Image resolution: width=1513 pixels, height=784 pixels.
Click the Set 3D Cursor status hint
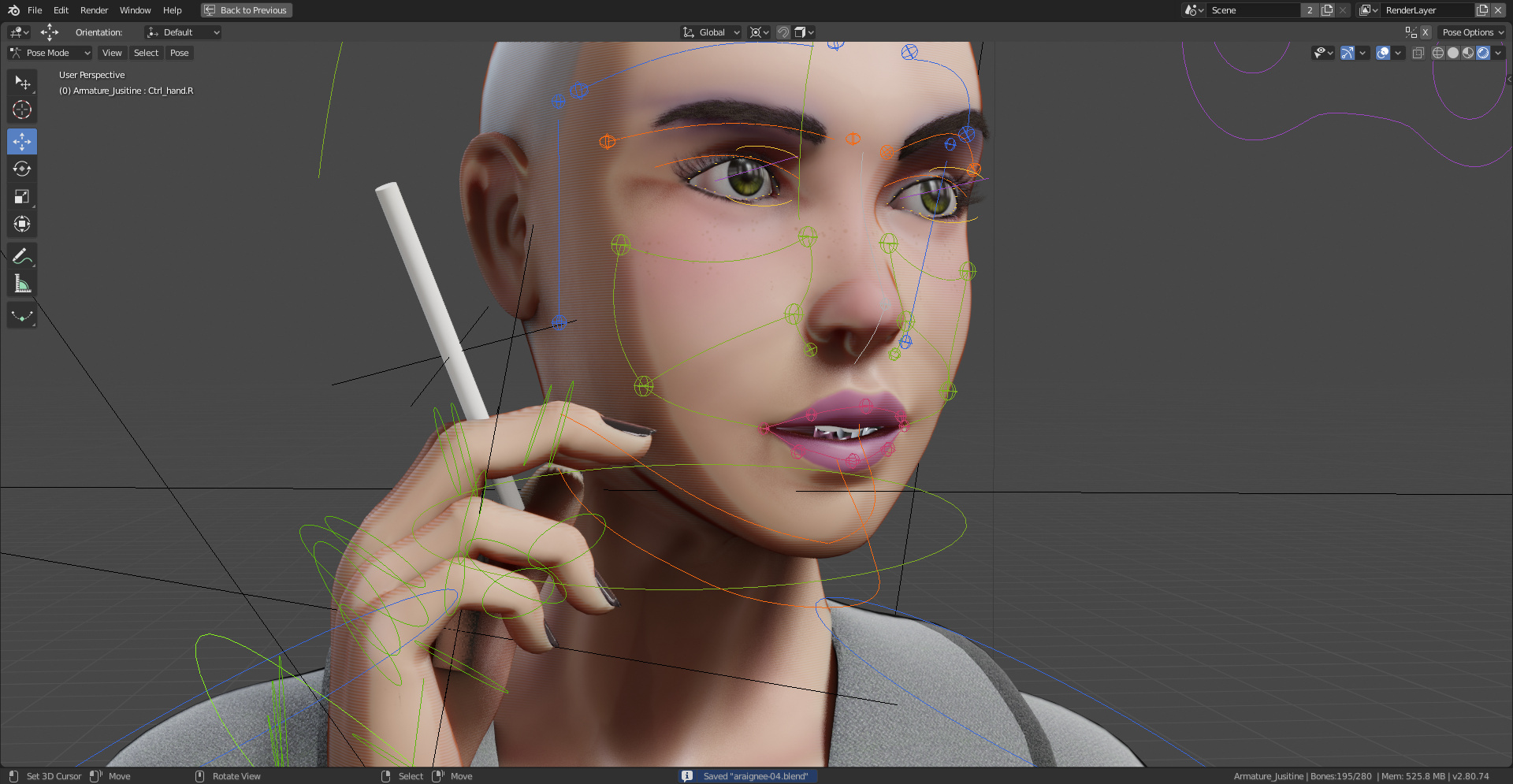point(54,776)
